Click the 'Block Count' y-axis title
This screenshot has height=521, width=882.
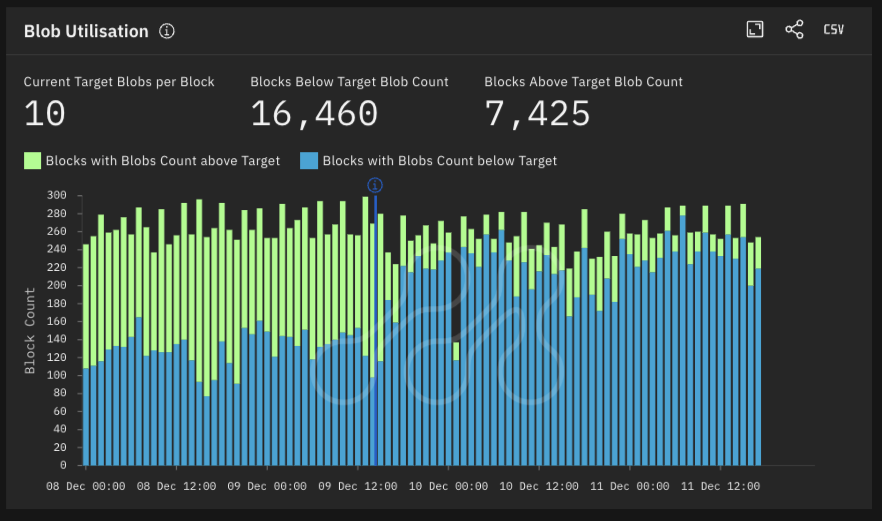click(30, 330)
